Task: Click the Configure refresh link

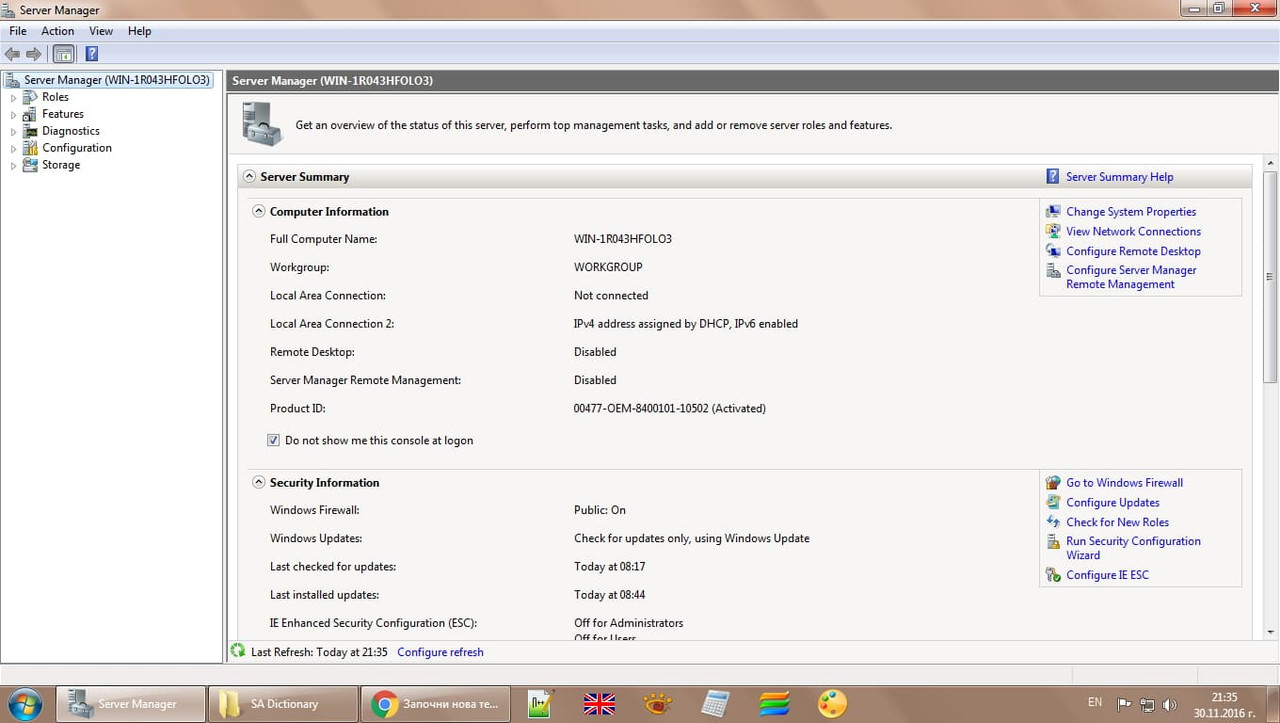Action: [440, 651]
